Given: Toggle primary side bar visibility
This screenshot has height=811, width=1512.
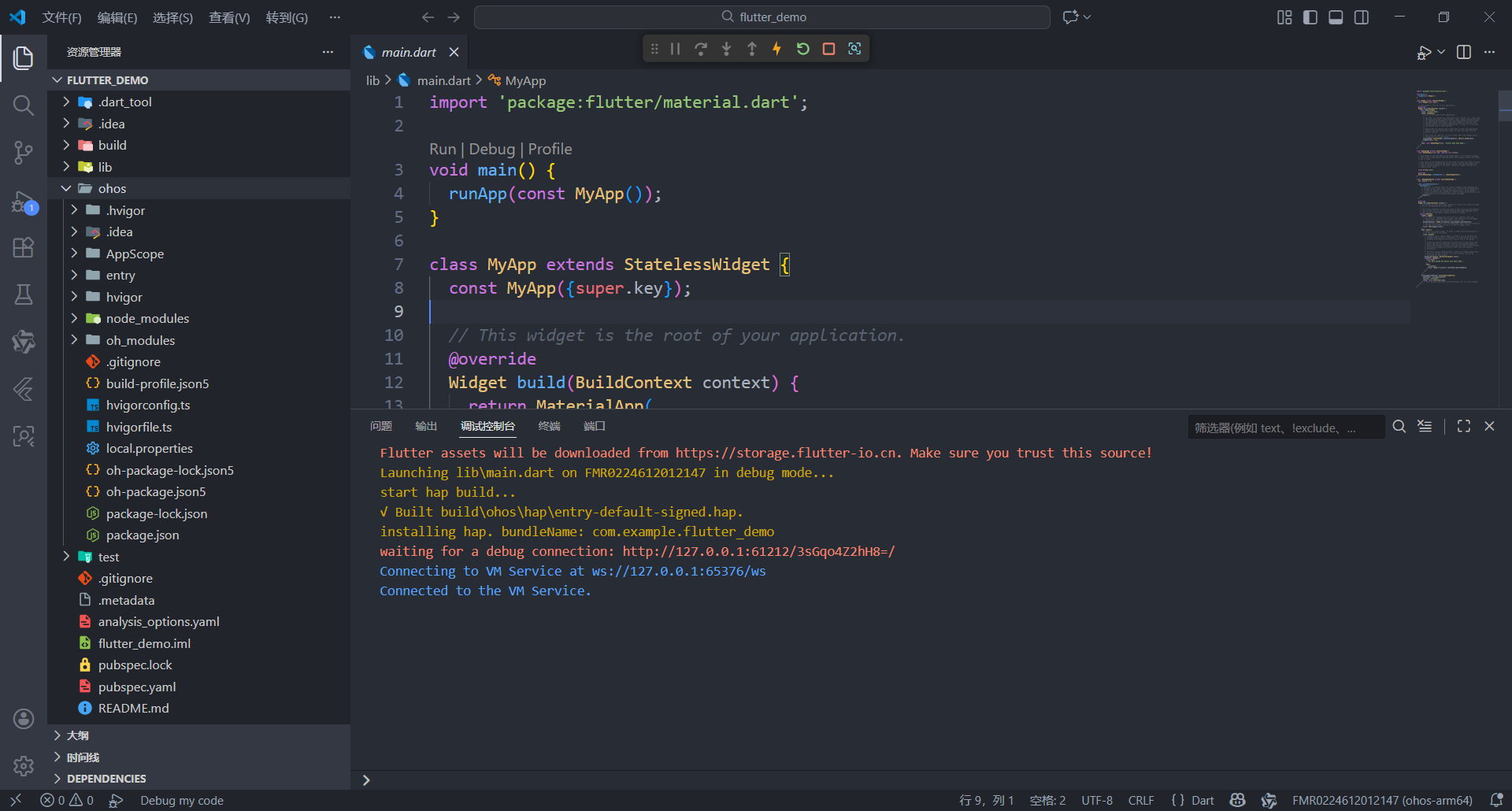Looking at the screenshot, I should [1310, 17].
